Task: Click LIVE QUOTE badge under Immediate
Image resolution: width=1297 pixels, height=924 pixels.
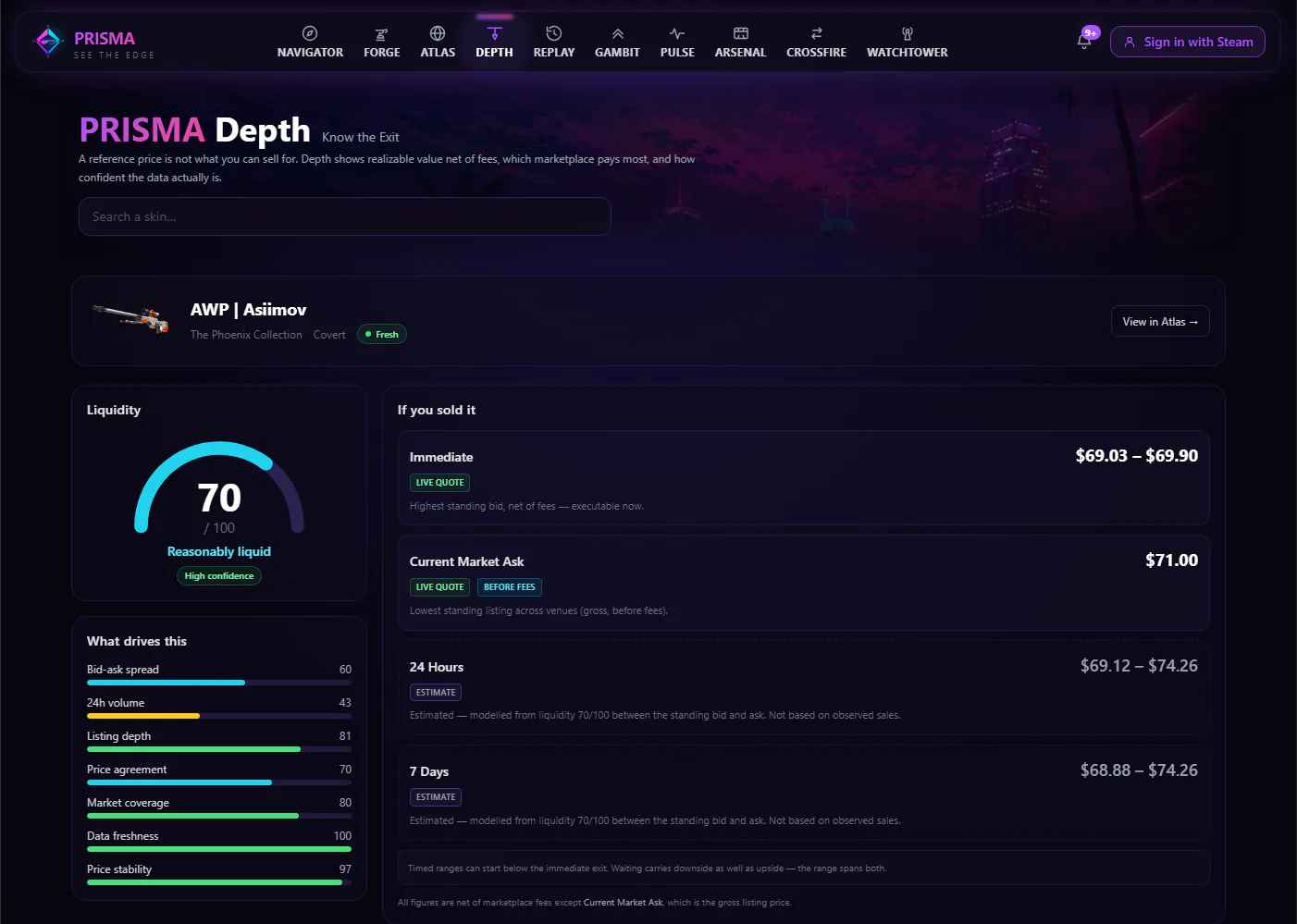Action: click(x=439, y=483)
